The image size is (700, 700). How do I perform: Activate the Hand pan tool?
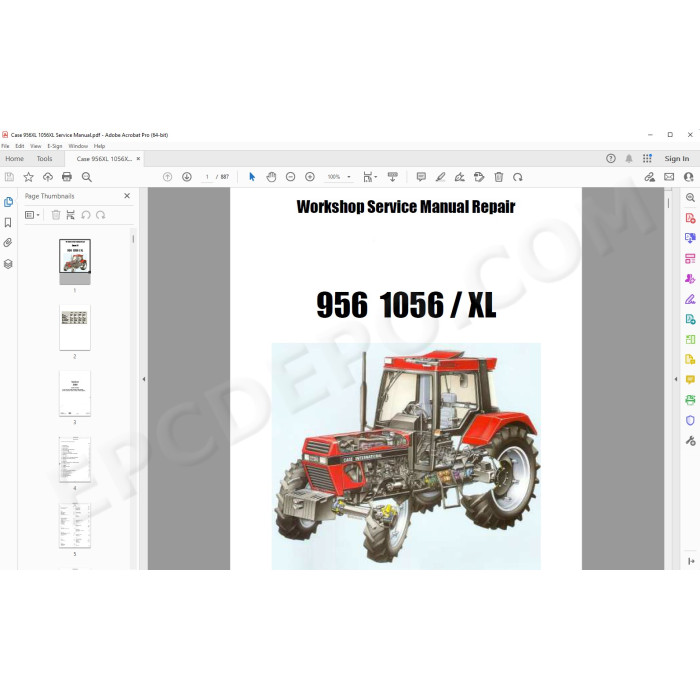pos(271,177)
